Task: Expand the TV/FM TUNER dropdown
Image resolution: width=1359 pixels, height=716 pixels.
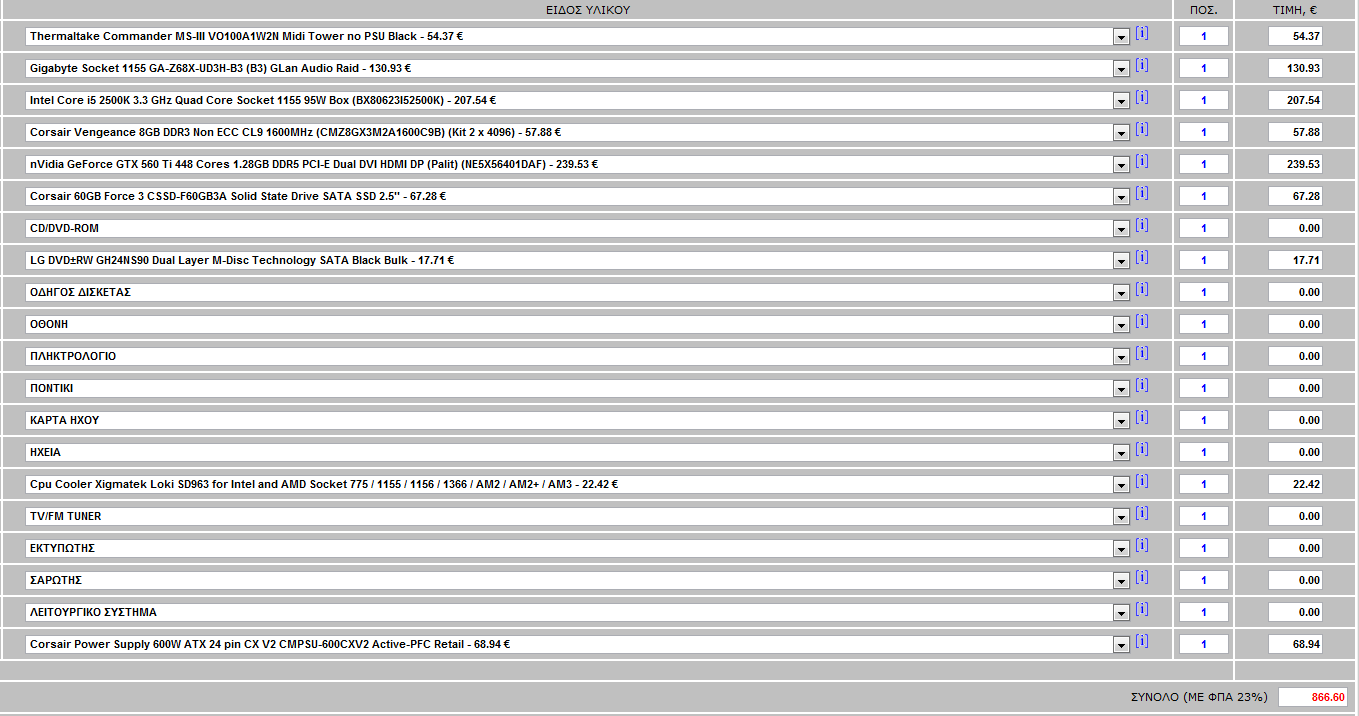Action: (x=1120, y=517)
